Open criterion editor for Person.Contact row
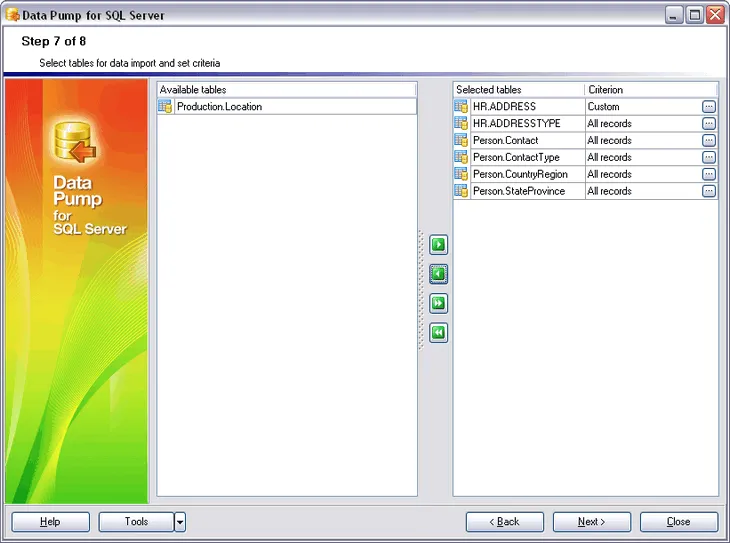Image resolution: width=730 pixels, height=543 pixels. (709, 140)
